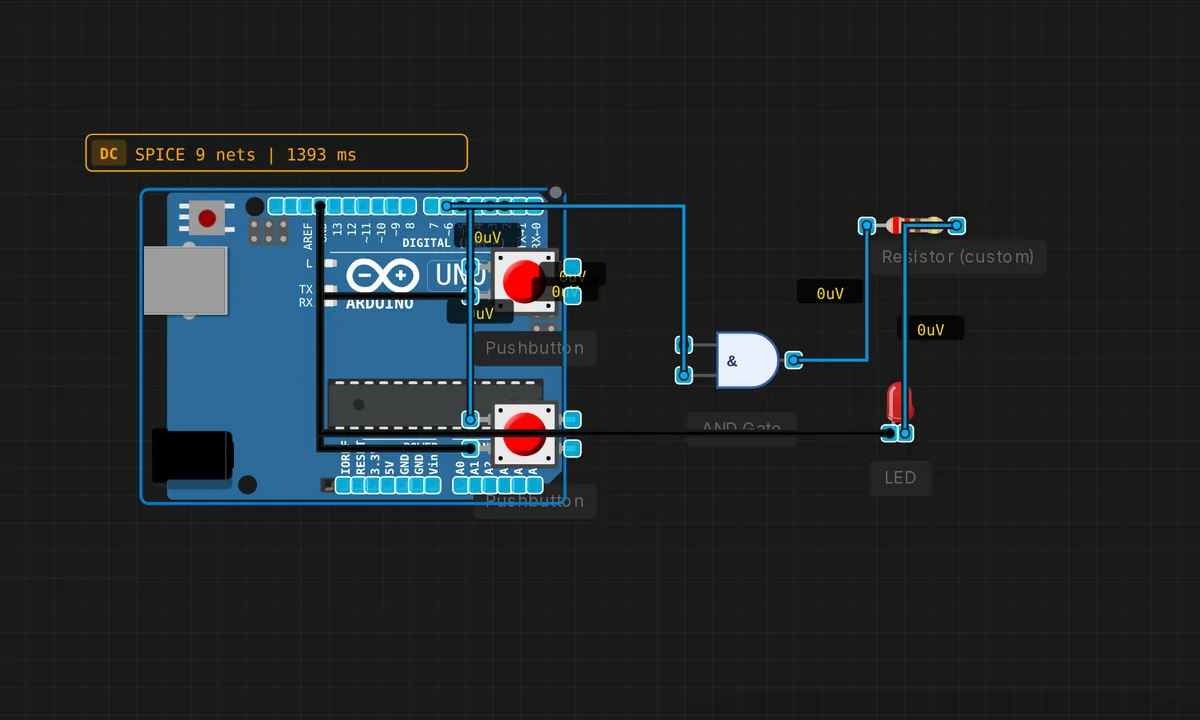Click the 0uV label under the DIGITAL header
Viewport: 1200px width, 720px height.
[x=487, y=238]
